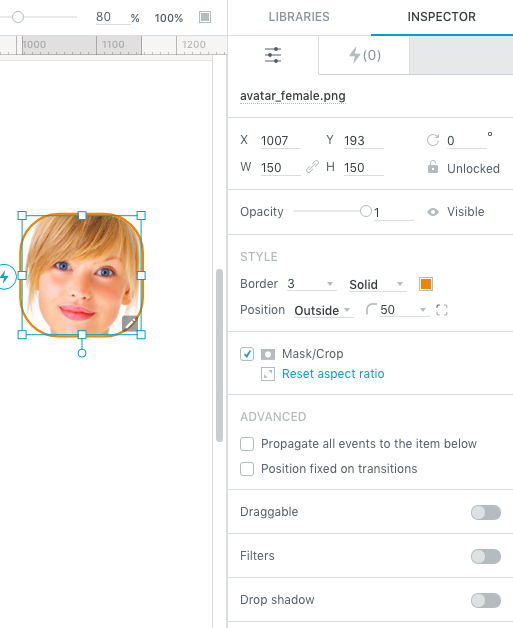
Task: Click the fit-to-screen square icon
Action: [x=205, y=17]
